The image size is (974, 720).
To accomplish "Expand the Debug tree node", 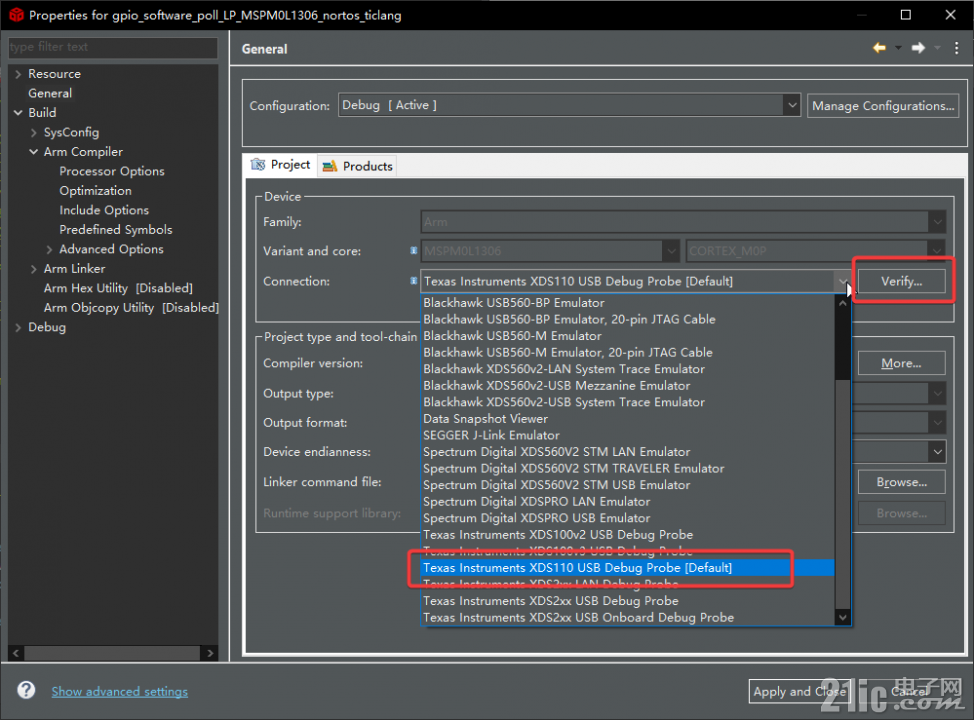I will point(18,327).
